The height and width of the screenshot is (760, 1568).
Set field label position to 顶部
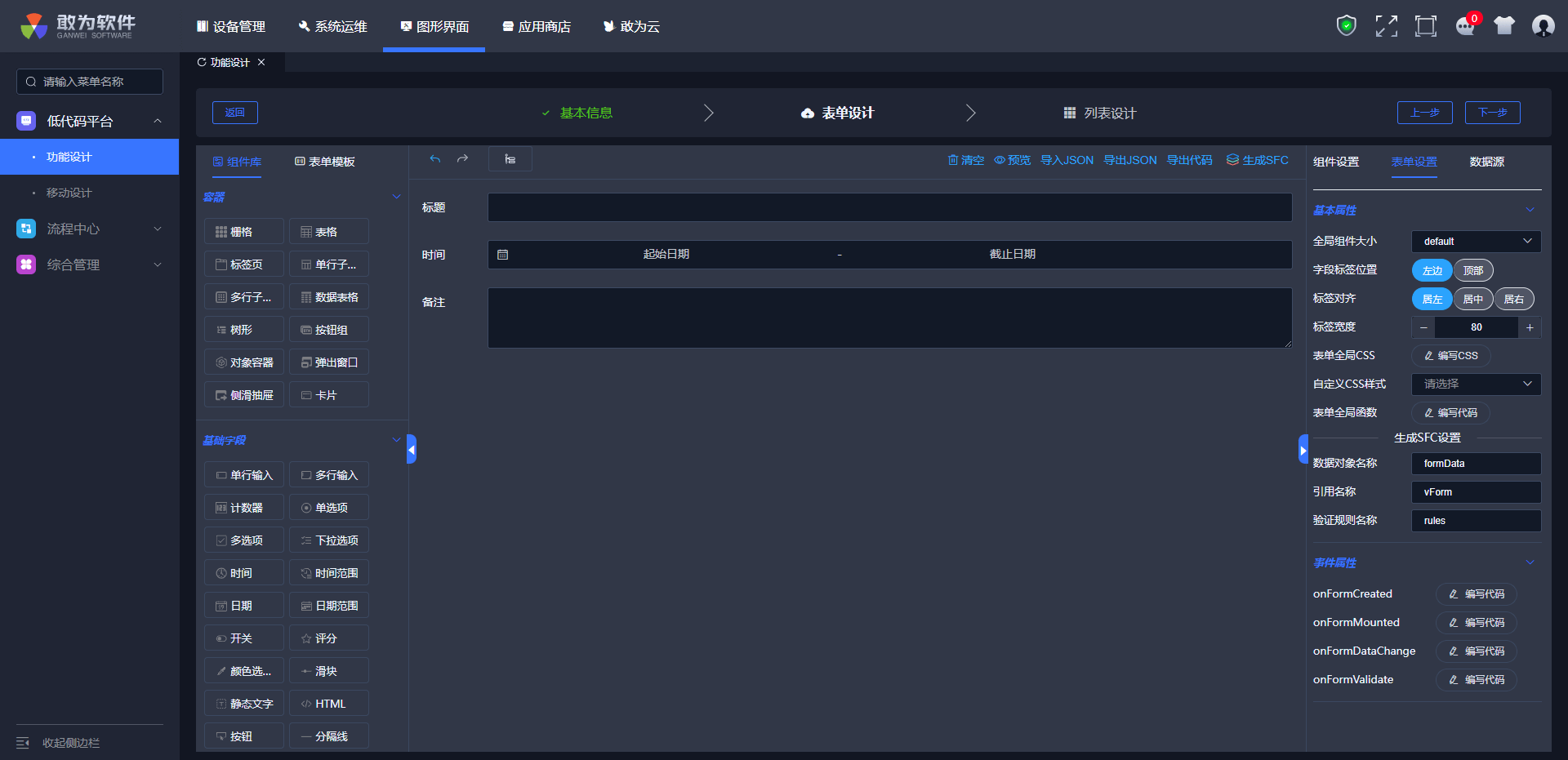click(x=1473, y=270)
